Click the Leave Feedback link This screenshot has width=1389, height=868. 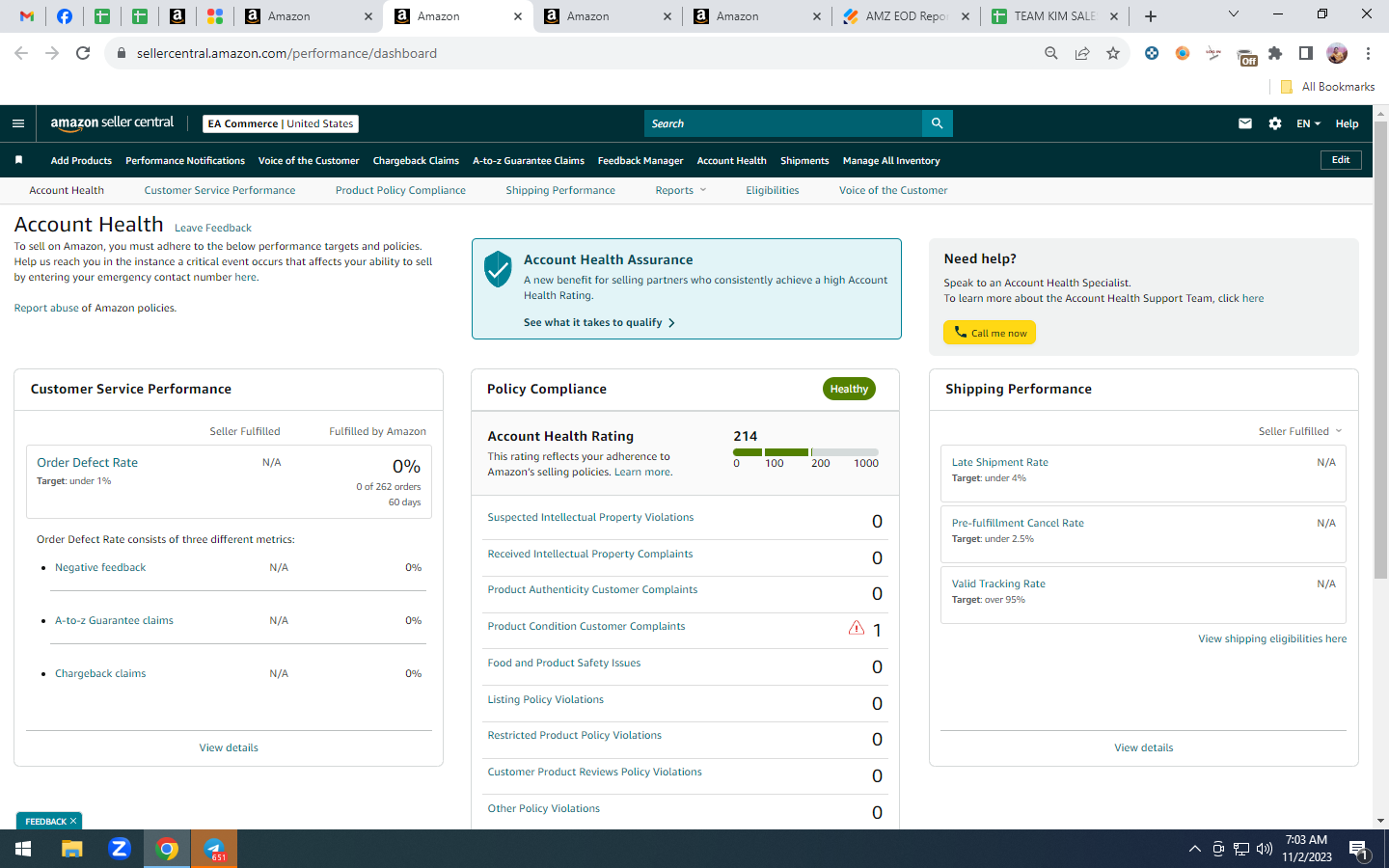pos(213,228)
